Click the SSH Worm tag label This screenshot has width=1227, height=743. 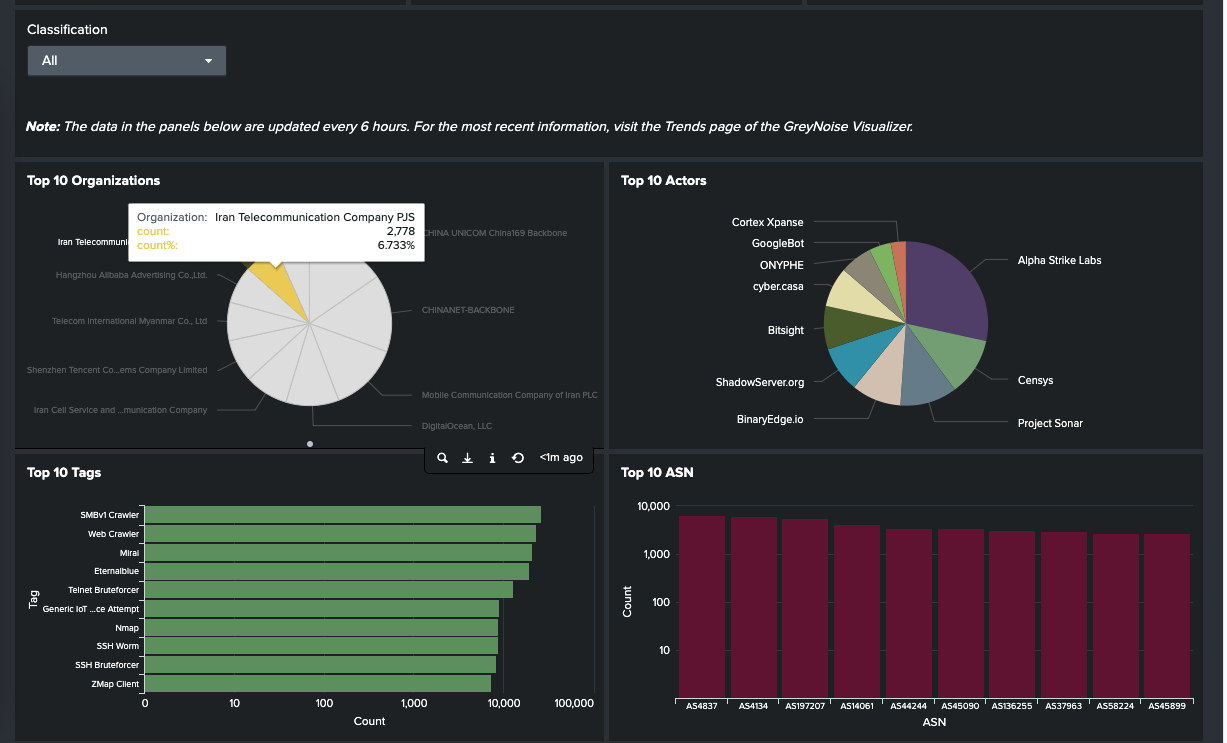pyautogui.click(x=118, y=646)
